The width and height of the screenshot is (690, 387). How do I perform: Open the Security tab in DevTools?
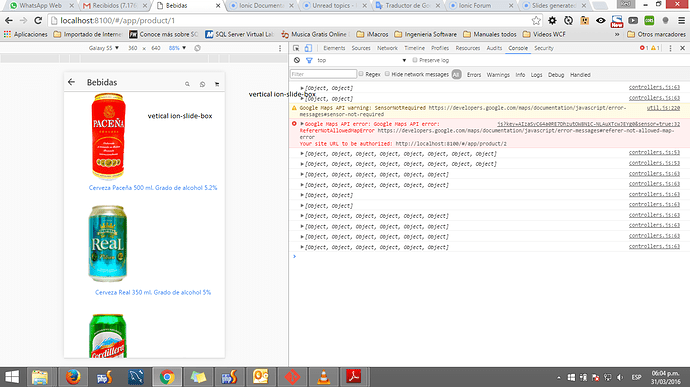click(x=544, y=48)
